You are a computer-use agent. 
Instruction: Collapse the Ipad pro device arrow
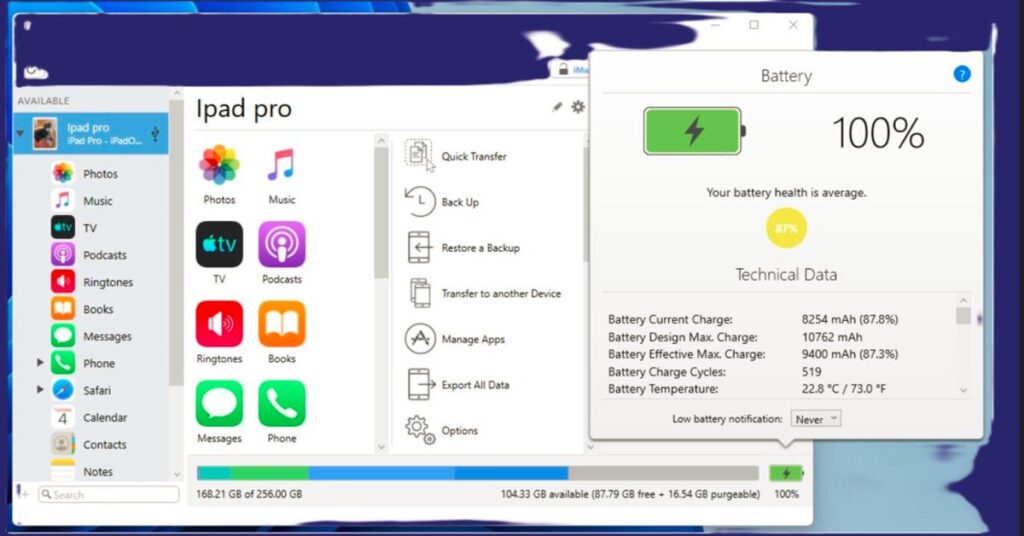coord(20,133)
